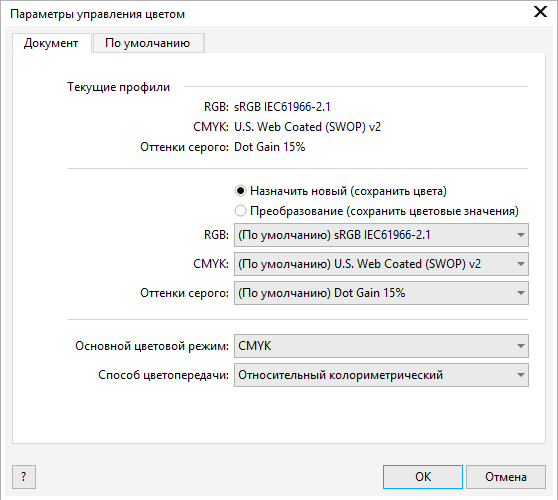Click the Преобразование (сохранить цветовые значения) label

(384, 211)
